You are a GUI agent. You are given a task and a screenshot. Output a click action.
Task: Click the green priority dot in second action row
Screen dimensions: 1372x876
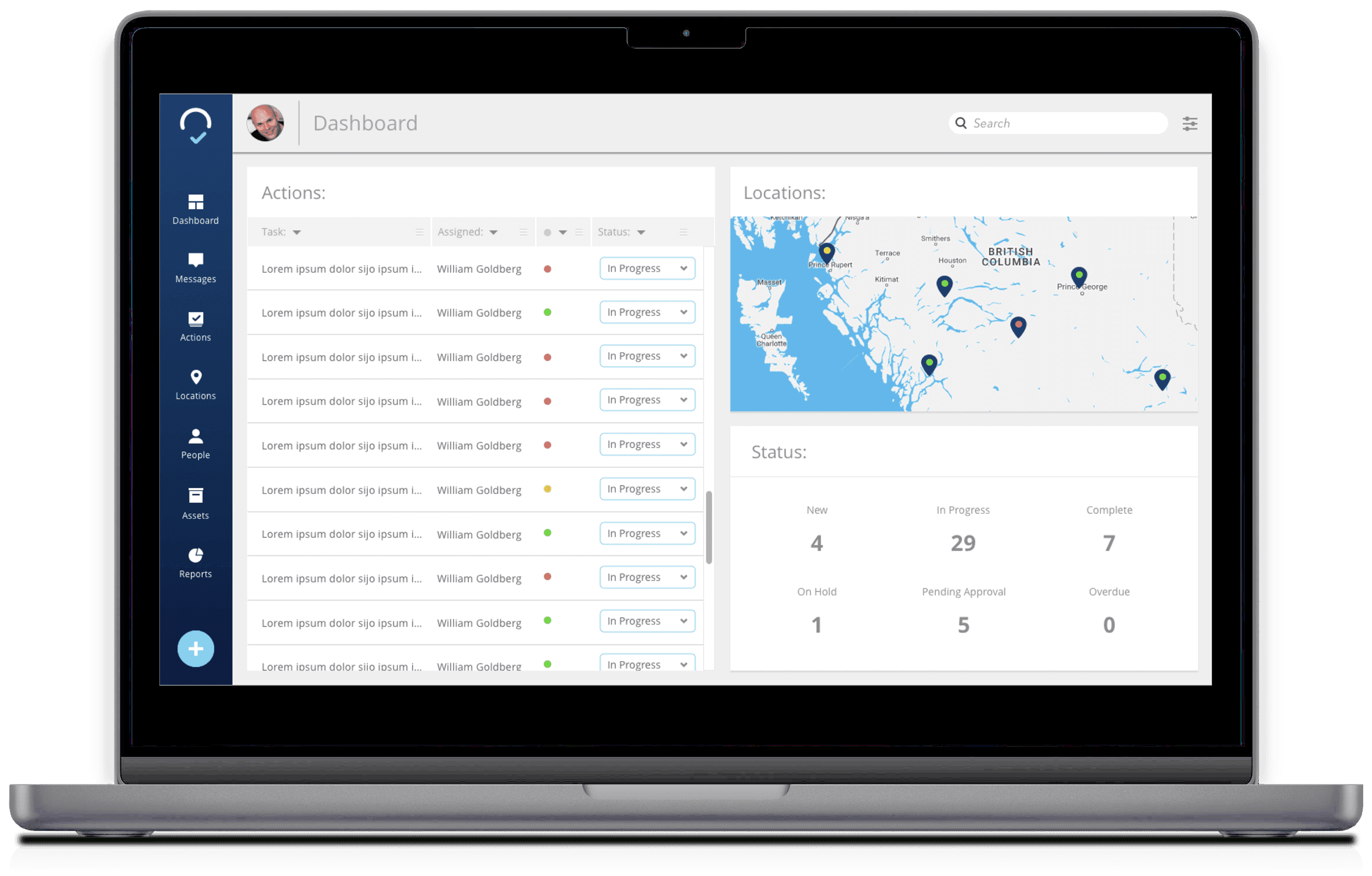click(547, 312)
